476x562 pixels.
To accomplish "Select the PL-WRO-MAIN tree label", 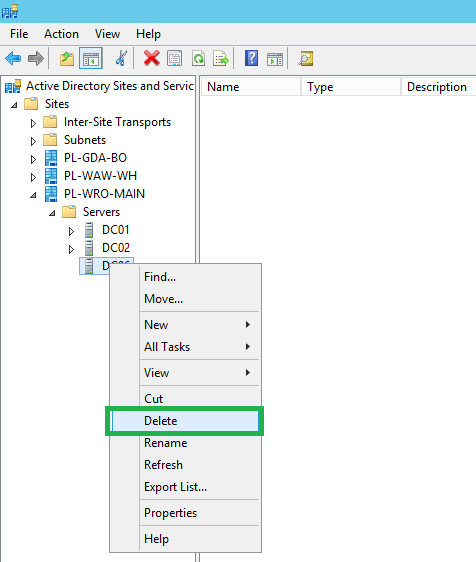I will [104, 194].
